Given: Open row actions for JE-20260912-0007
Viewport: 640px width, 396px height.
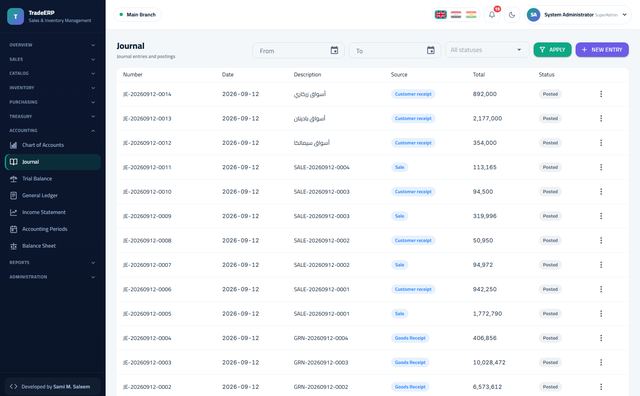Looking at the screenshot, I should [601, 265].
